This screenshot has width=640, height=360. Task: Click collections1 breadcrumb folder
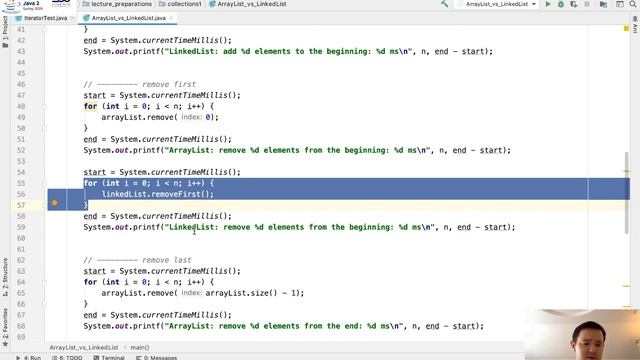pyautogui.click(x=180, y=4)
